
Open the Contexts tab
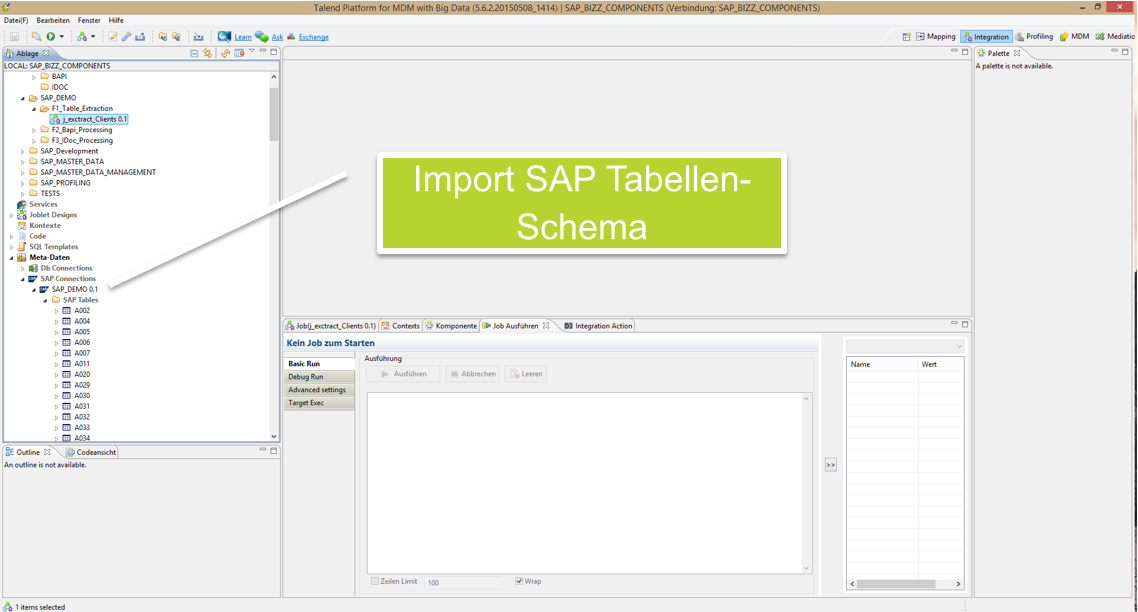(401, 326)
